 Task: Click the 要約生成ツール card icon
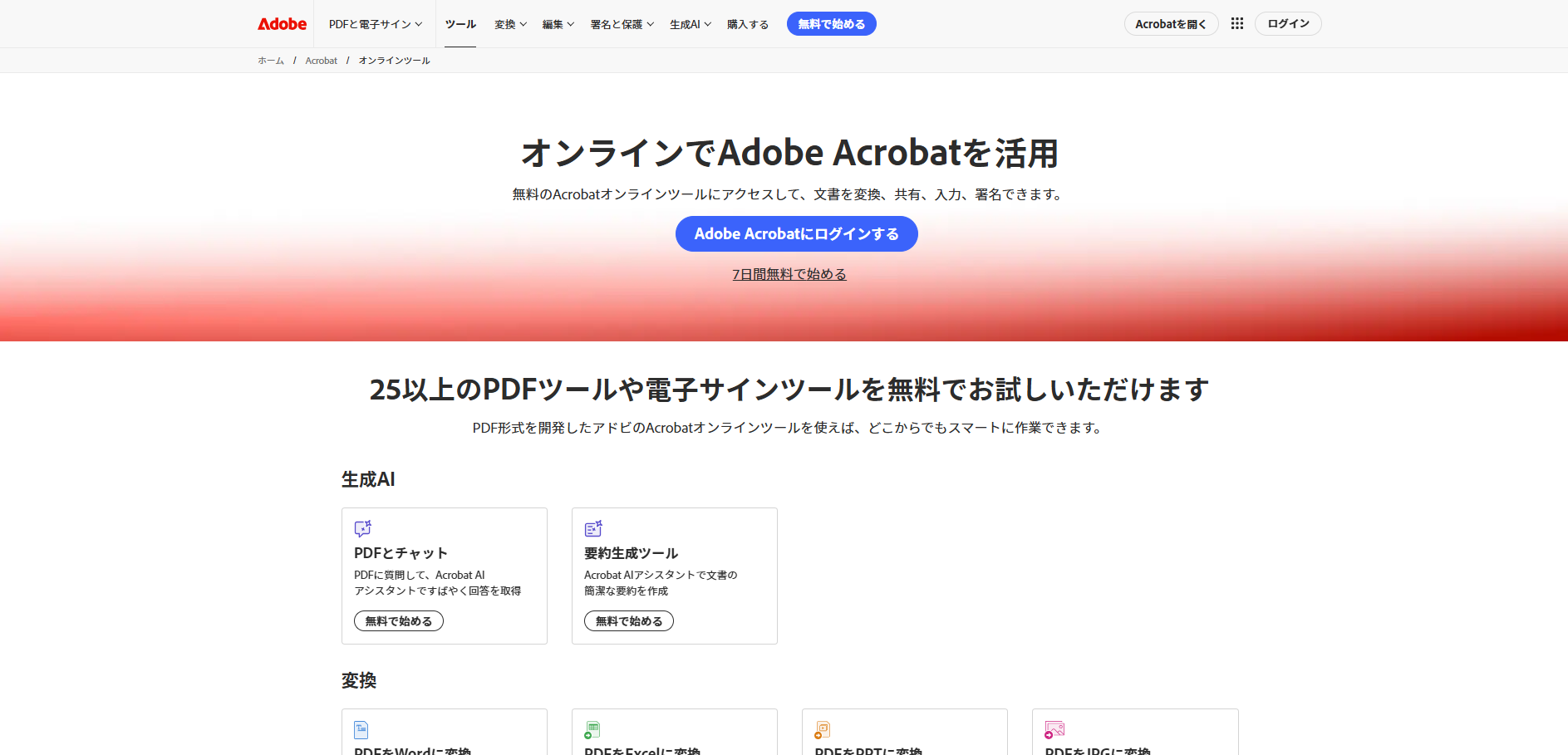pos(593,528)
